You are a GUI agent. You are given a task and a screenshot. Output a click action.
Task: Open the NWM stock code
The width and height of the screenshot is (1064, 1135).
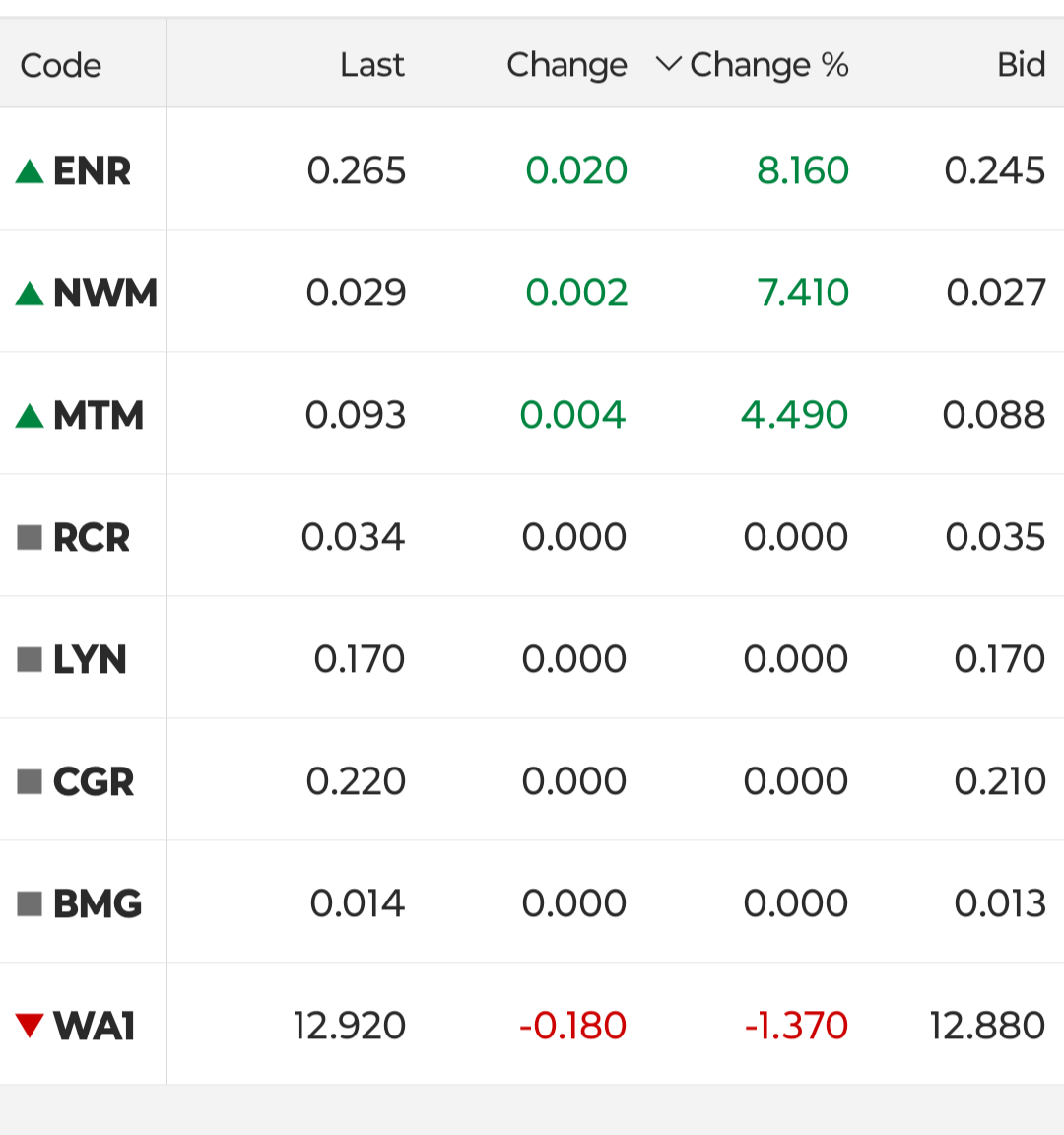click(x=105, y=294)
